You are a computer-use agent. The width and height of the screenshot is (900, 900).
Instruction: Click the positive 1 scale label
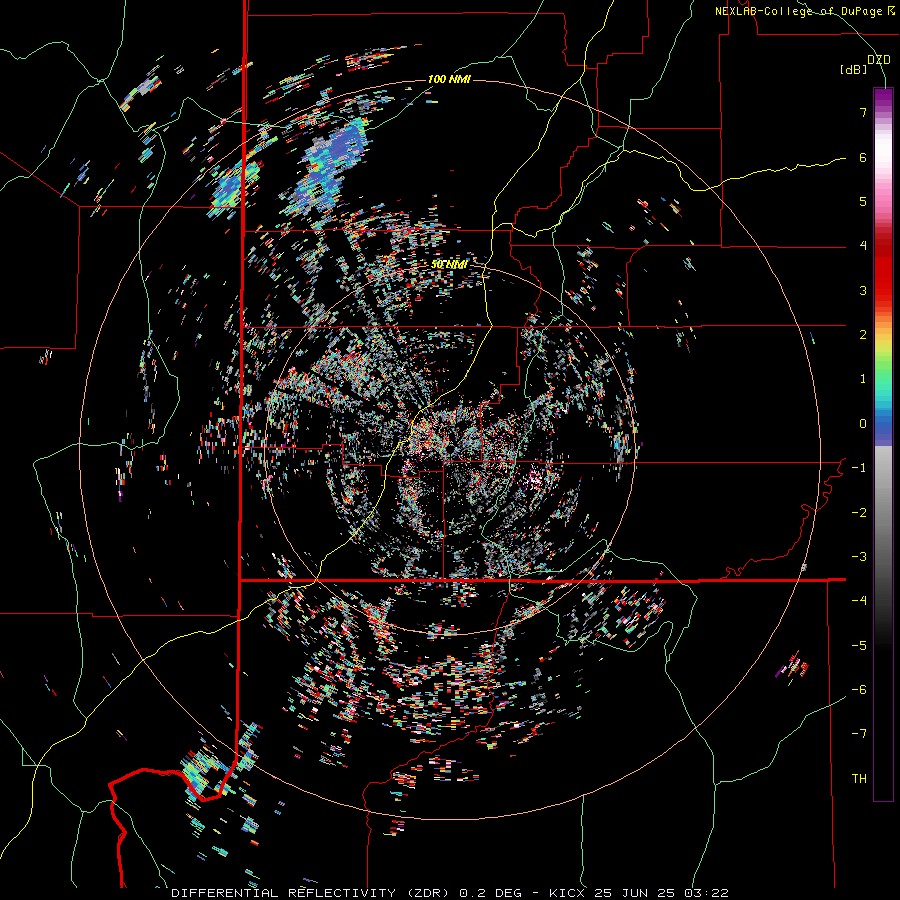click(x=863, y=379)
